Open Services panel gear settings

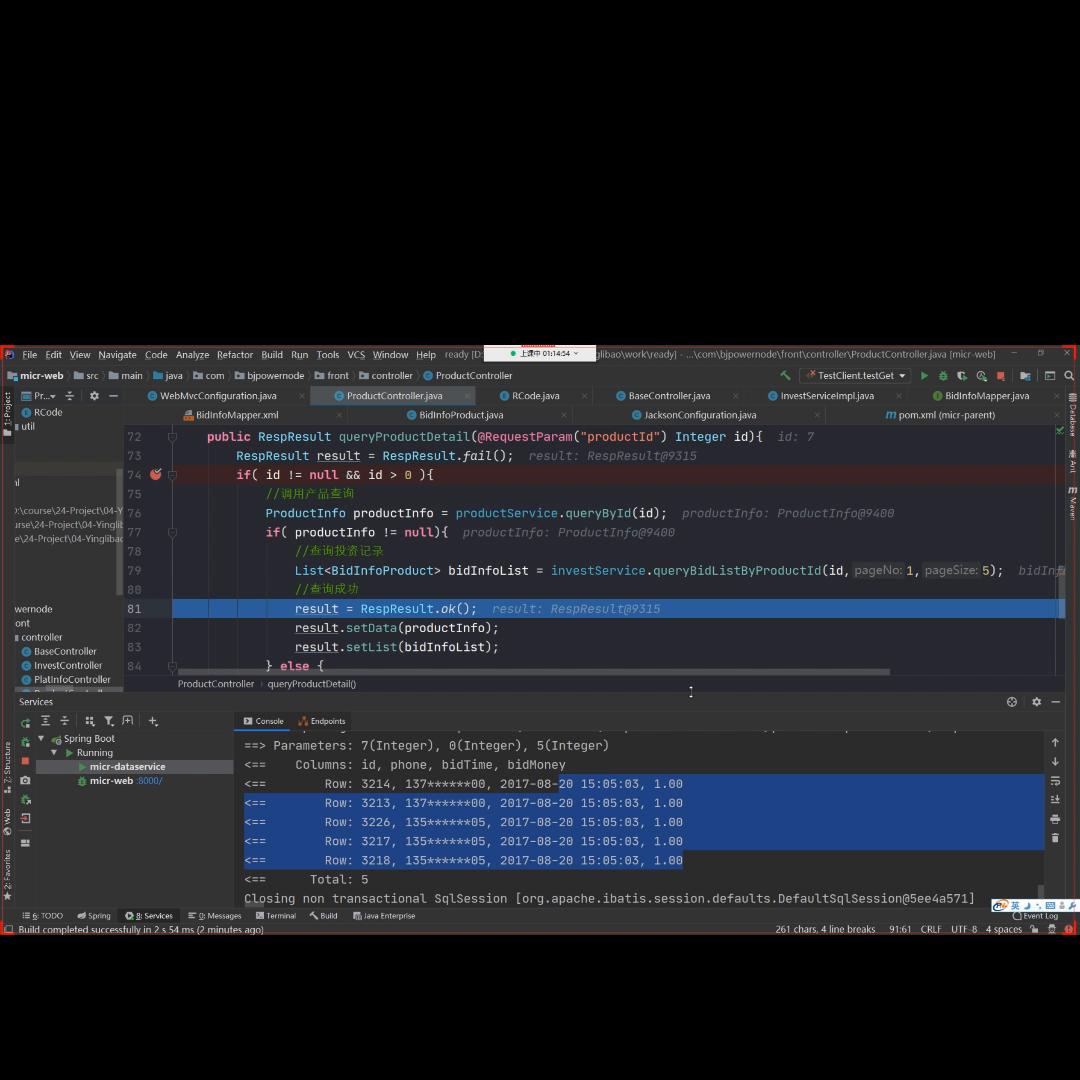click(1037, 702)
